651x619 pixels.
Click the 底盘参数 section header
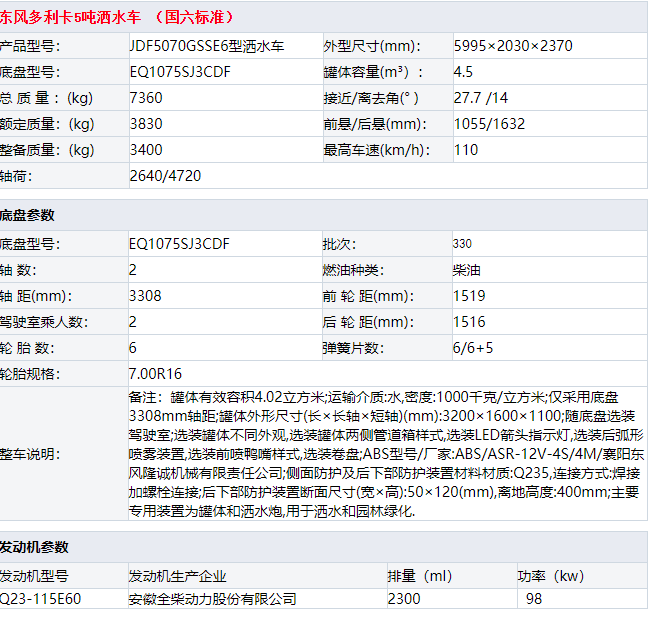pyautogui.click(x=28, y=215)
